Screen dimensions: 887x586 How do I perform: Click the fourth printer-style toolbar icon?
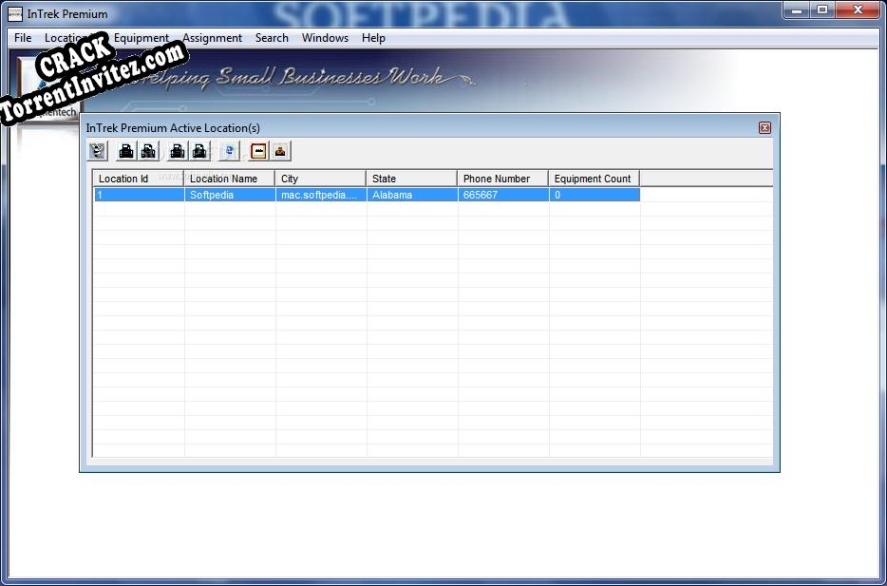tap(199, 151)
